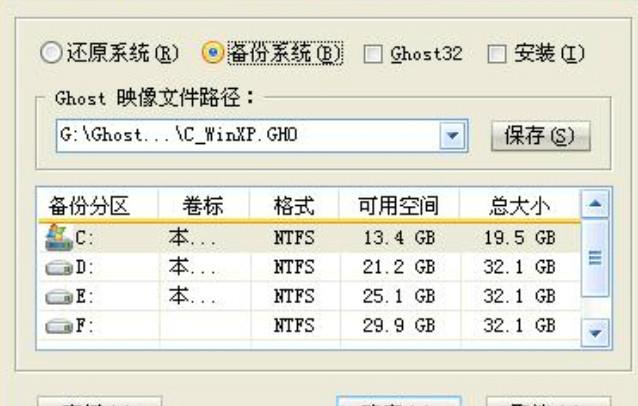Sort by 可用空间 column header
This screenshot has width=638, height=406.
pos(399,205)
